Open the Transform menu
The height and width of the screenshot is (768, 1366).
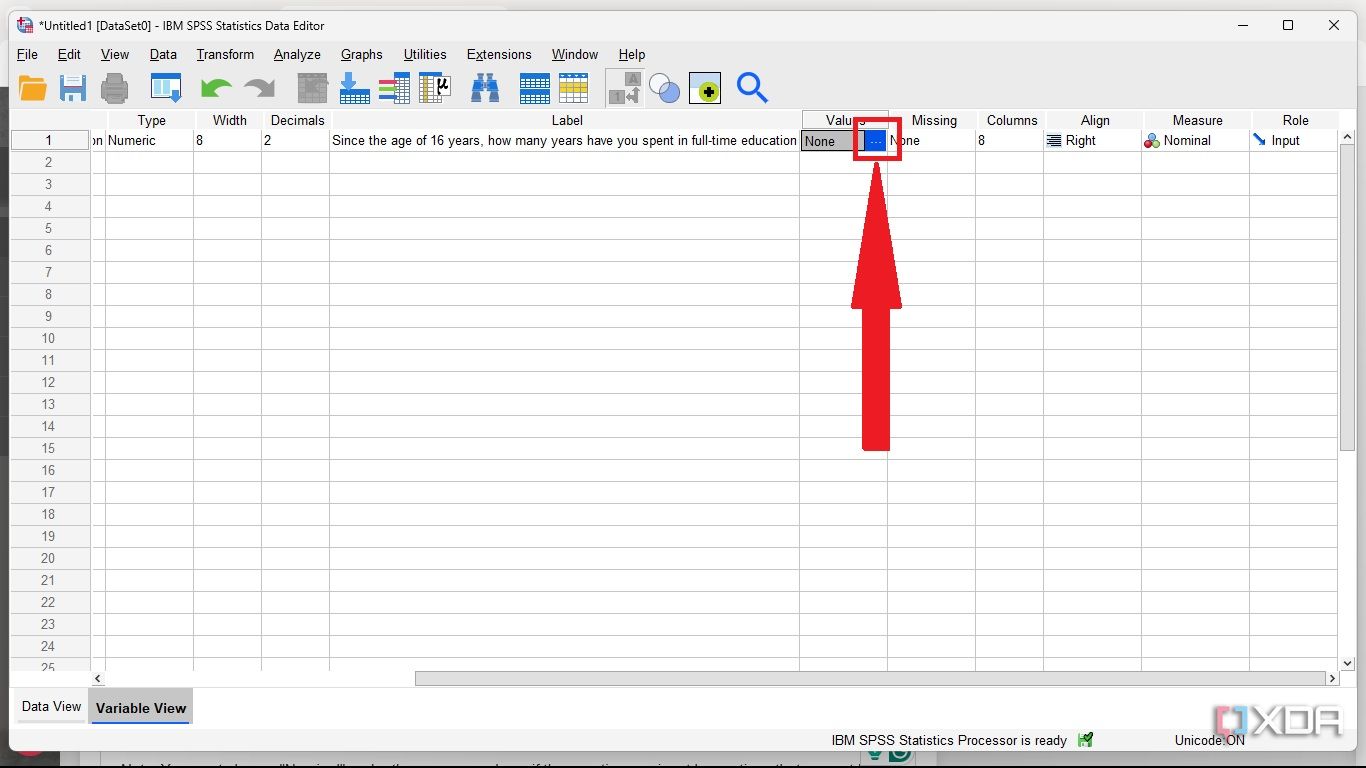coord(225,54)
